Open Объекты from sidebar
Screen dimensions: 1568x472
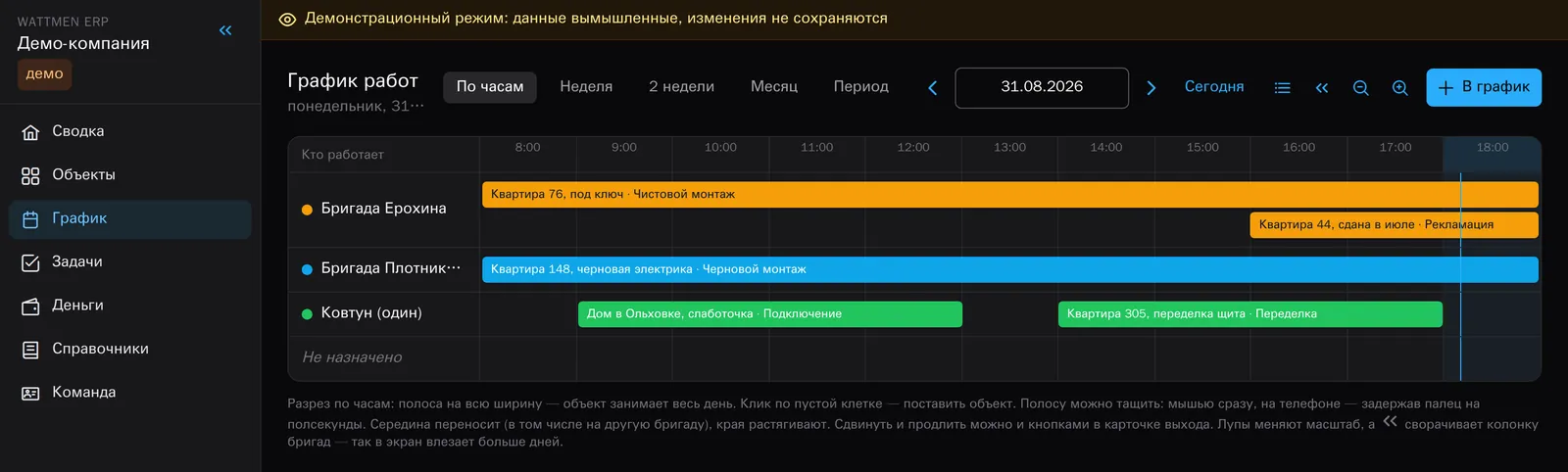130,175
